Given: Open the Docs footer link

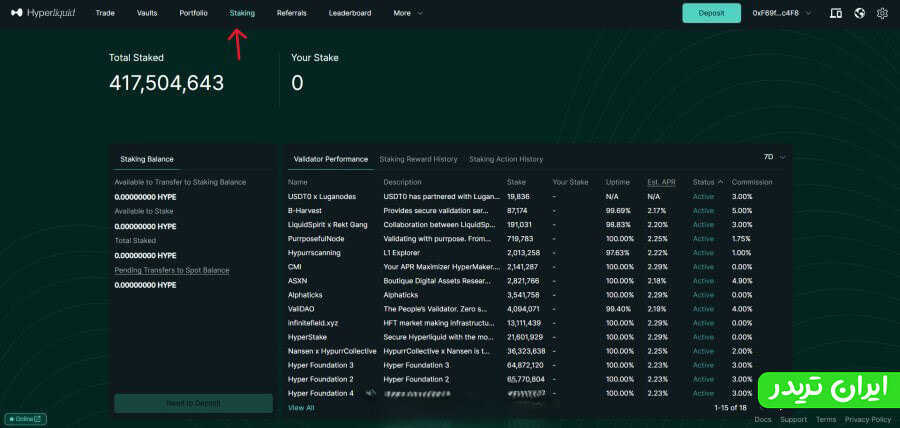Looking at the screenshot, I should tap(763, 419).
